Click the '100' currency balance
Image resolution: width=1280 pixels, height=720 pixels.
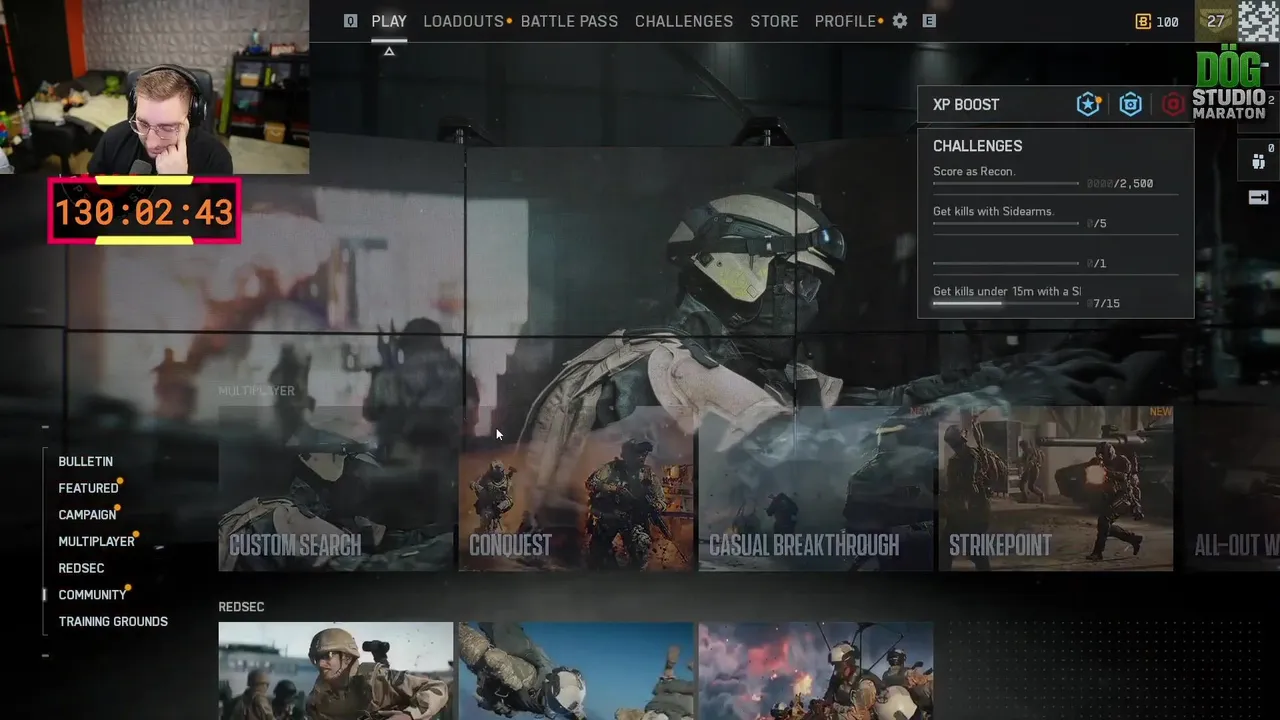click(x=1167, y=22)
